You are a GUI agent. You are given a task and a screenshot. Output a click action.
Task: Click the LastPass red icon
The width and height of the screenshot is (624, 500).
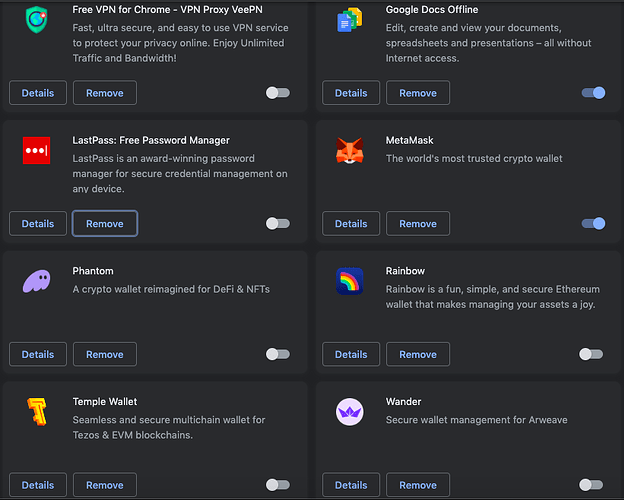[x=37, y=150]
